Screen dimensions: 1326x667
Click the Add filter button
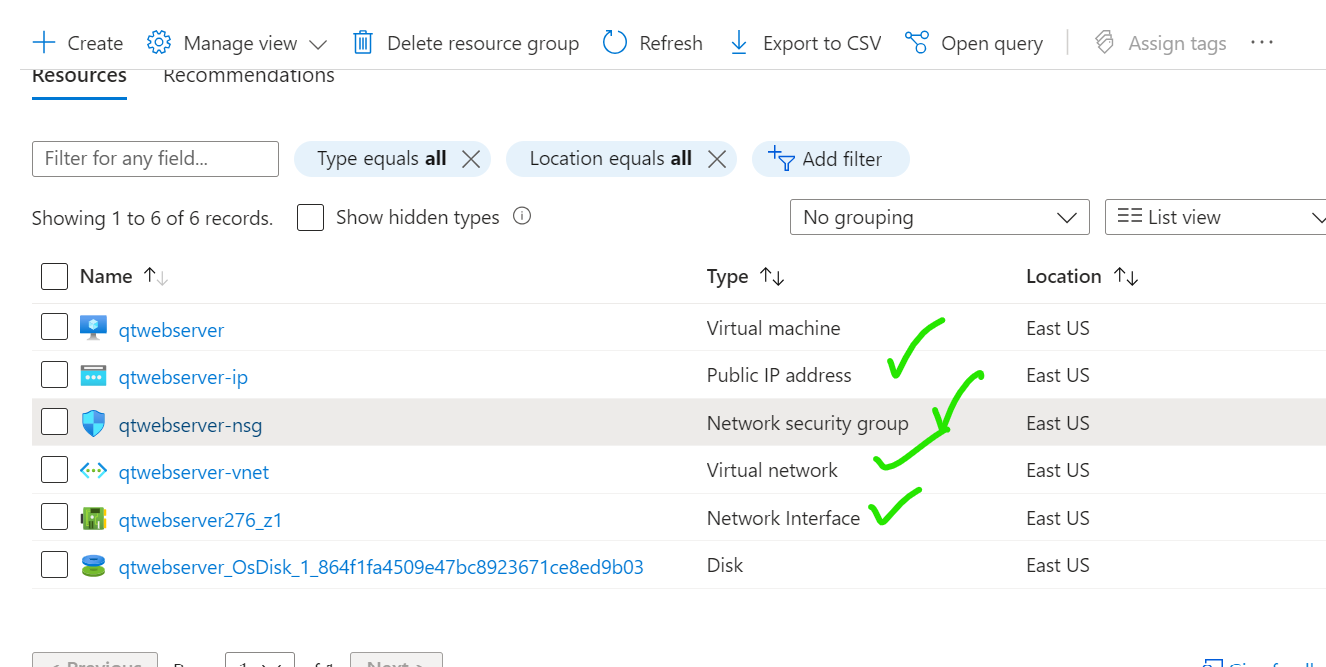tap(829, 159)
